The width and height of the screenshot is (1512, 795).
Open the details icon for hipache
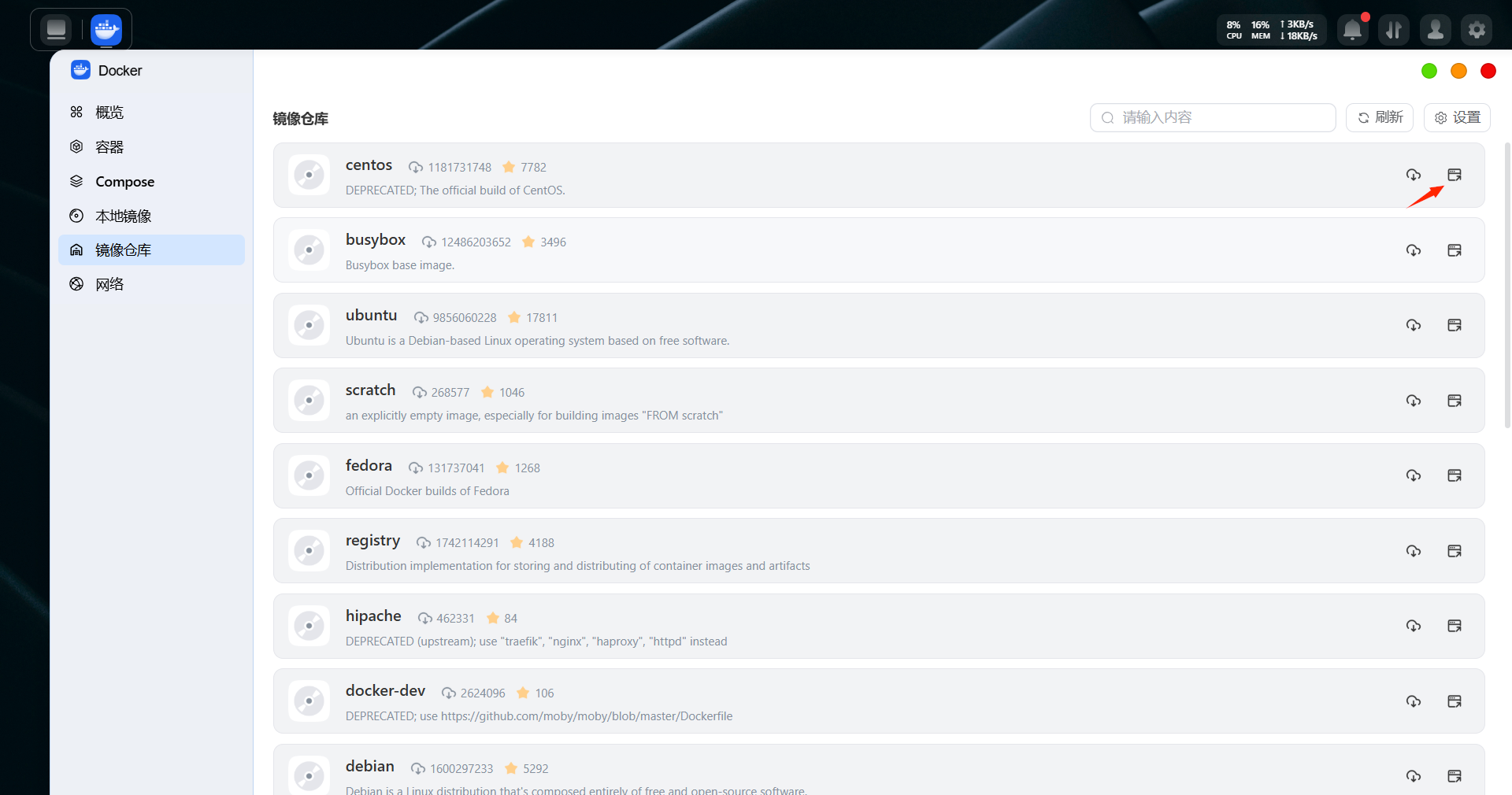pyautogui.click(x=1455, y=626)
